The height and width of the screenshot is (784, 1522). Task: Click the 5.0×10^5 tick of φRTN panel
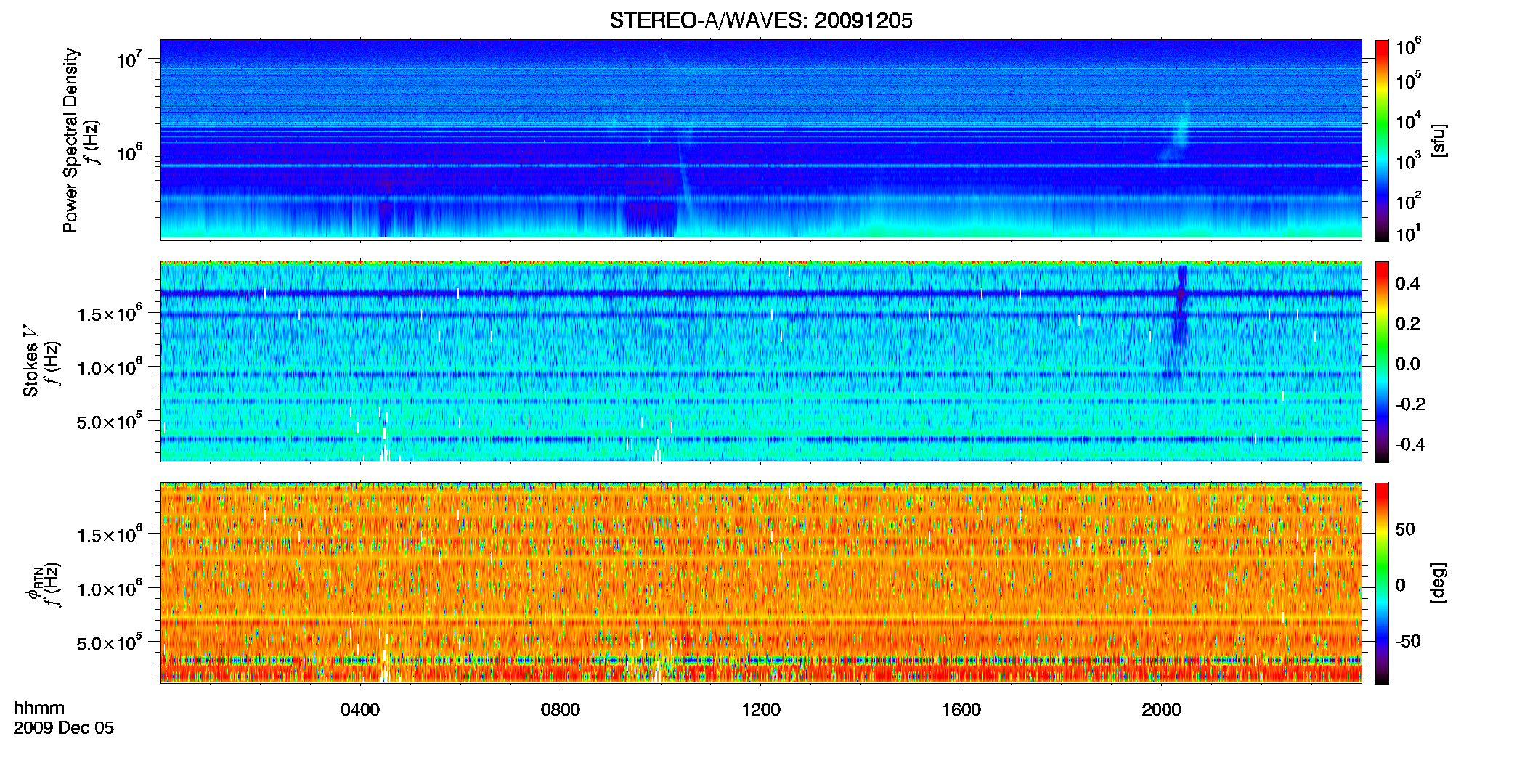110,642
